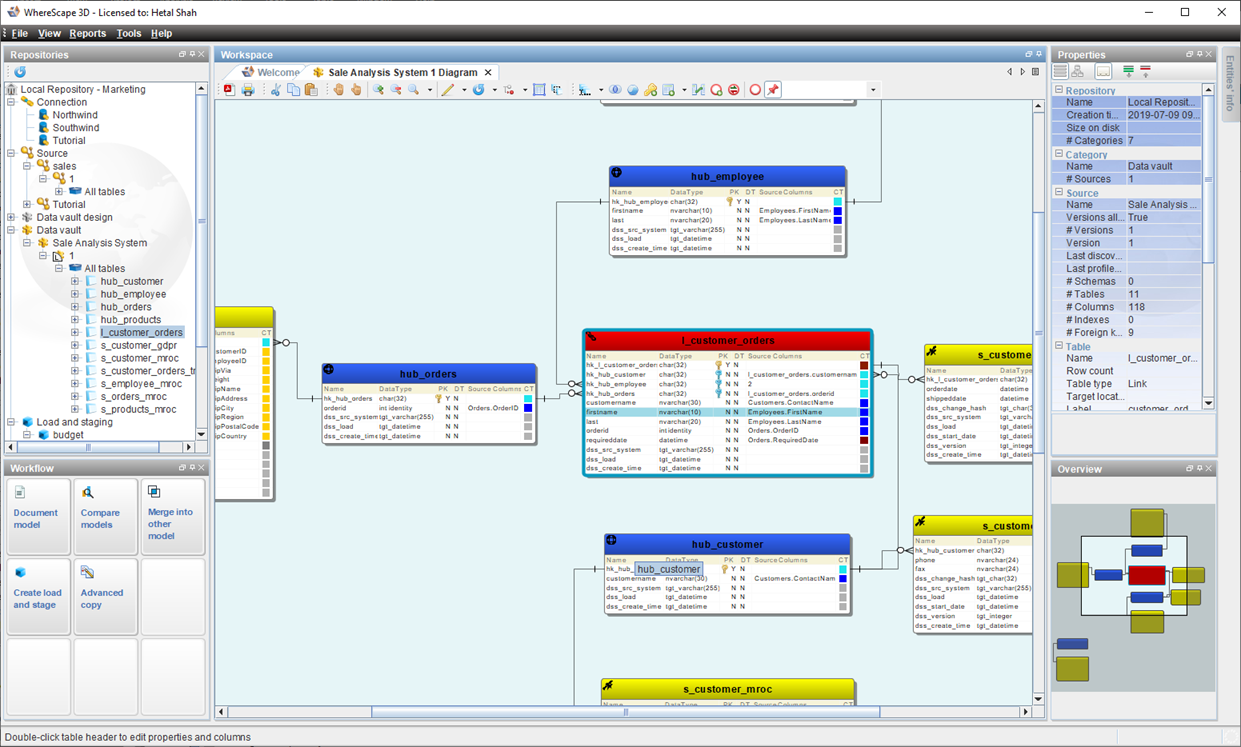Click the red circle toolbar icon
The image size is (1241, 747).
[755, 90]
